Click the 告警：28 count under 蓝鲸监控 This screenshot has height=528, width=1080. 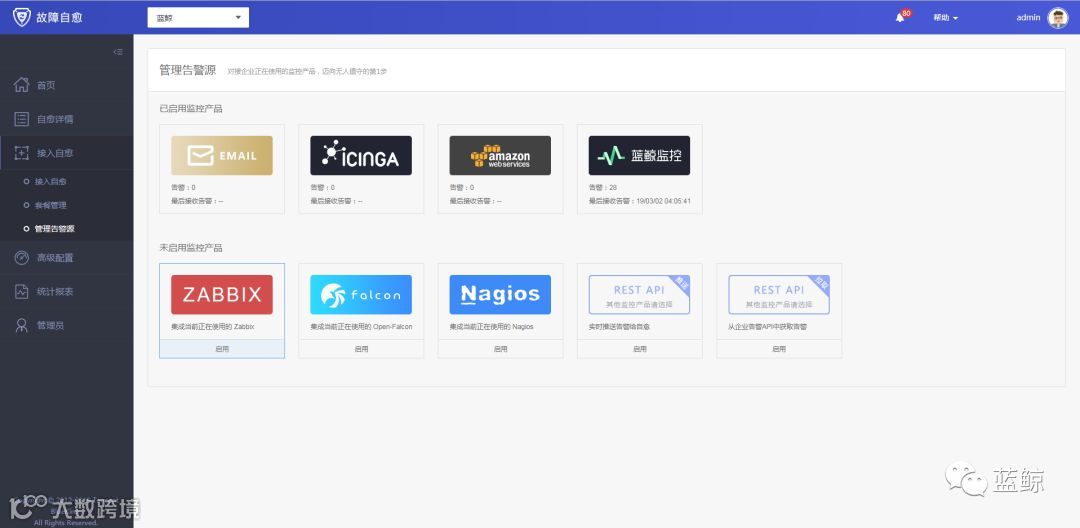(603, 187)
